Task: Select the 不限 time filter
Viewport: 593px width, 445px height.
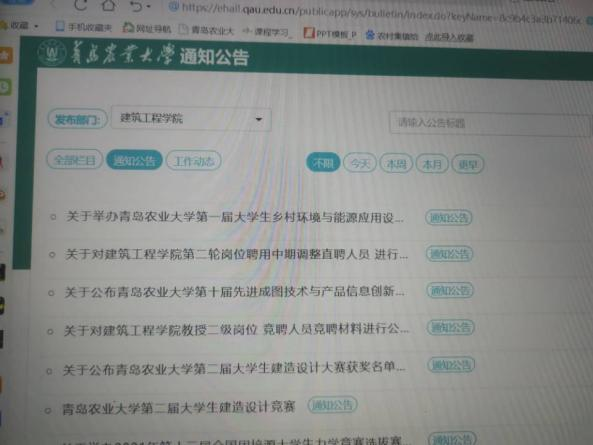Action: point(323,163)
